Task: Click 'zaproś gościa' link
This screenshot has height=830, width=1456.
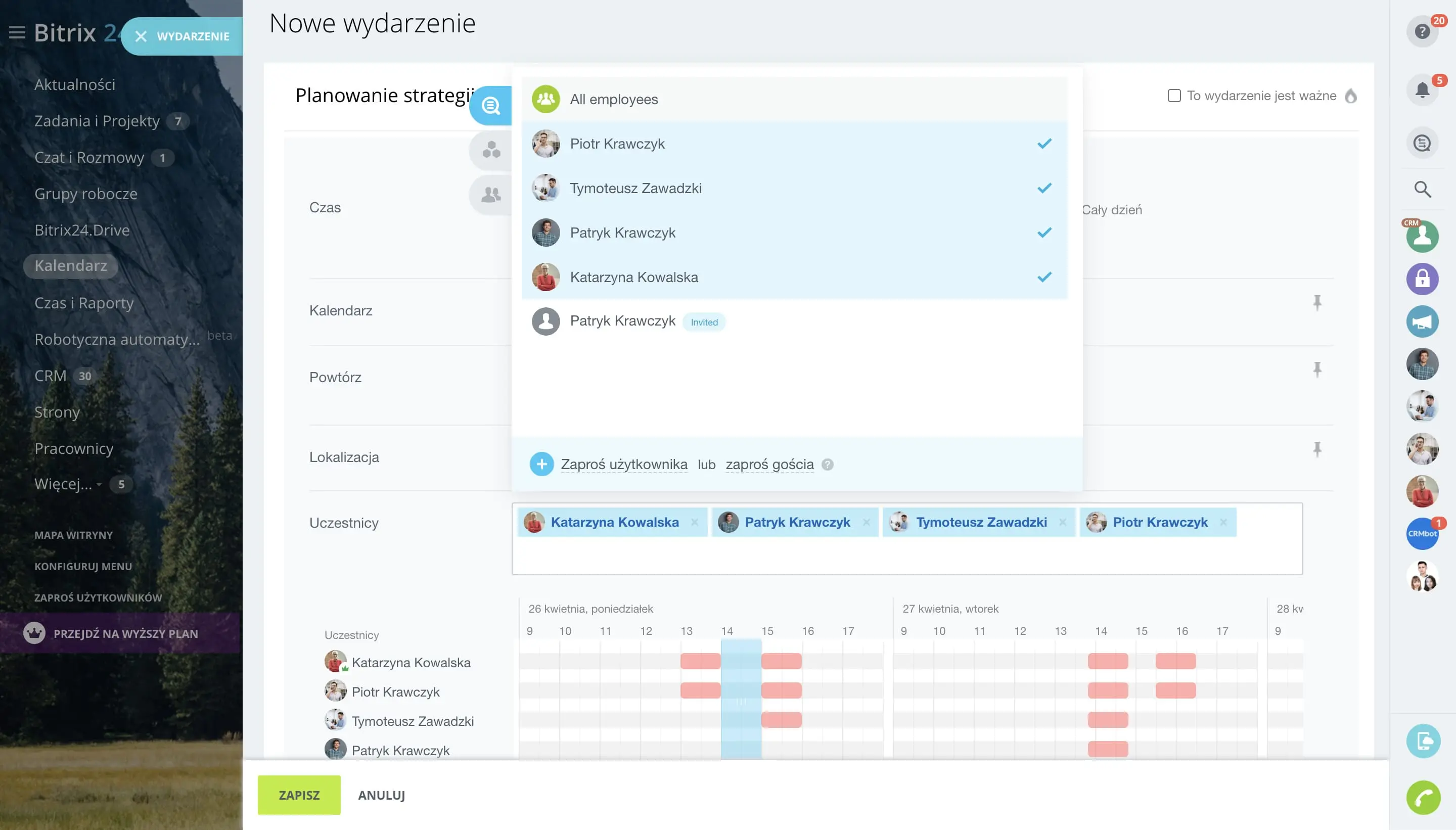Action: click(x=769, y=465)
